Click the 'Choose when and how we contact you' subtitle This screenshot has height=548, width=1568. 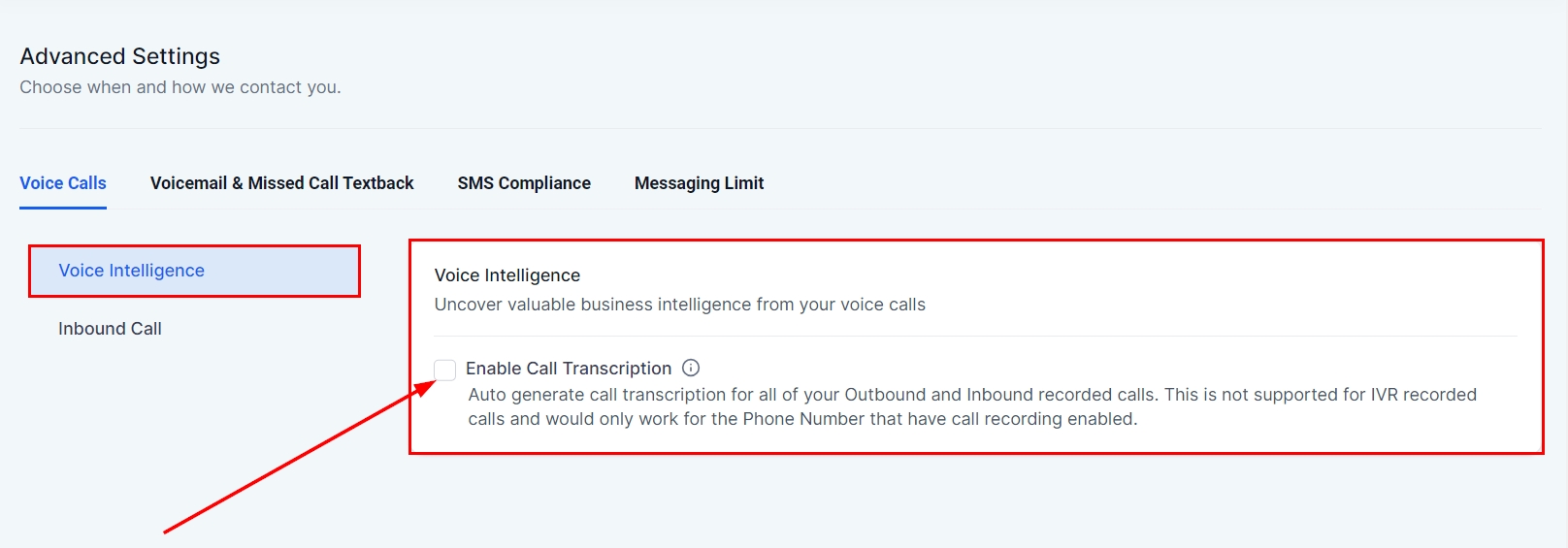(180, 87)
